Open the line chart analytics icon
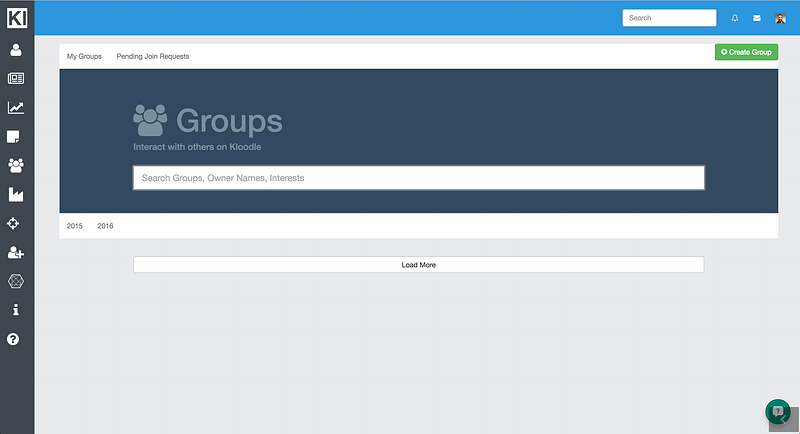Screen dimensions: 800x434 point(16,108)
